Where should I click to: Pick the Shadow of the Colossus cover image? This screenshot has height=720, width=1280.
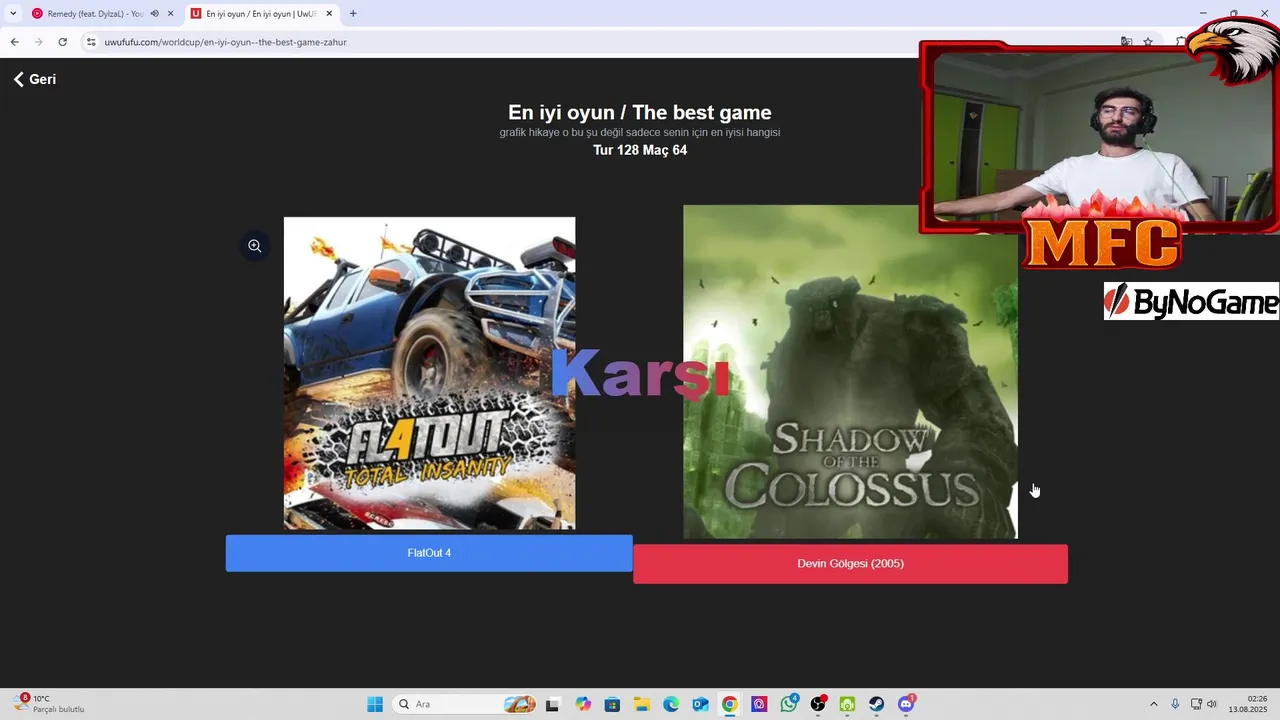[850, 372]
